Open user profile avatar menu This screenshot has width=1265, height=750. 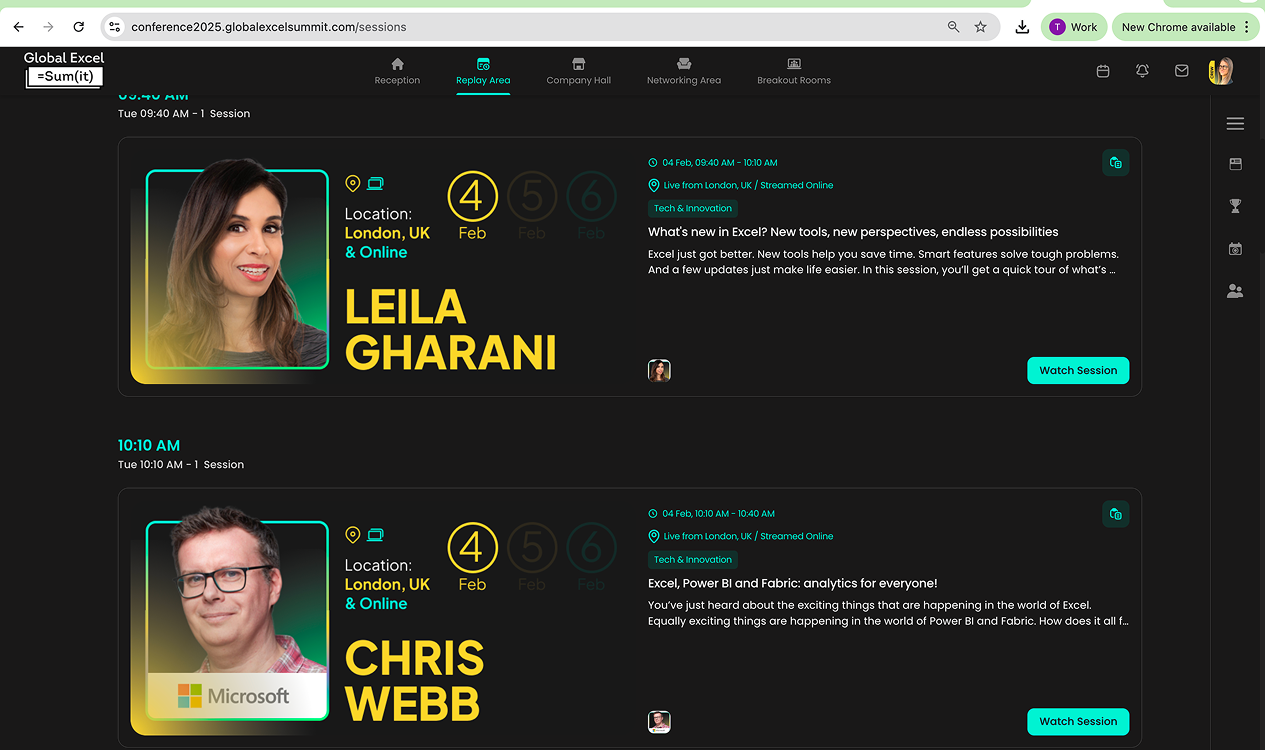1221,71
